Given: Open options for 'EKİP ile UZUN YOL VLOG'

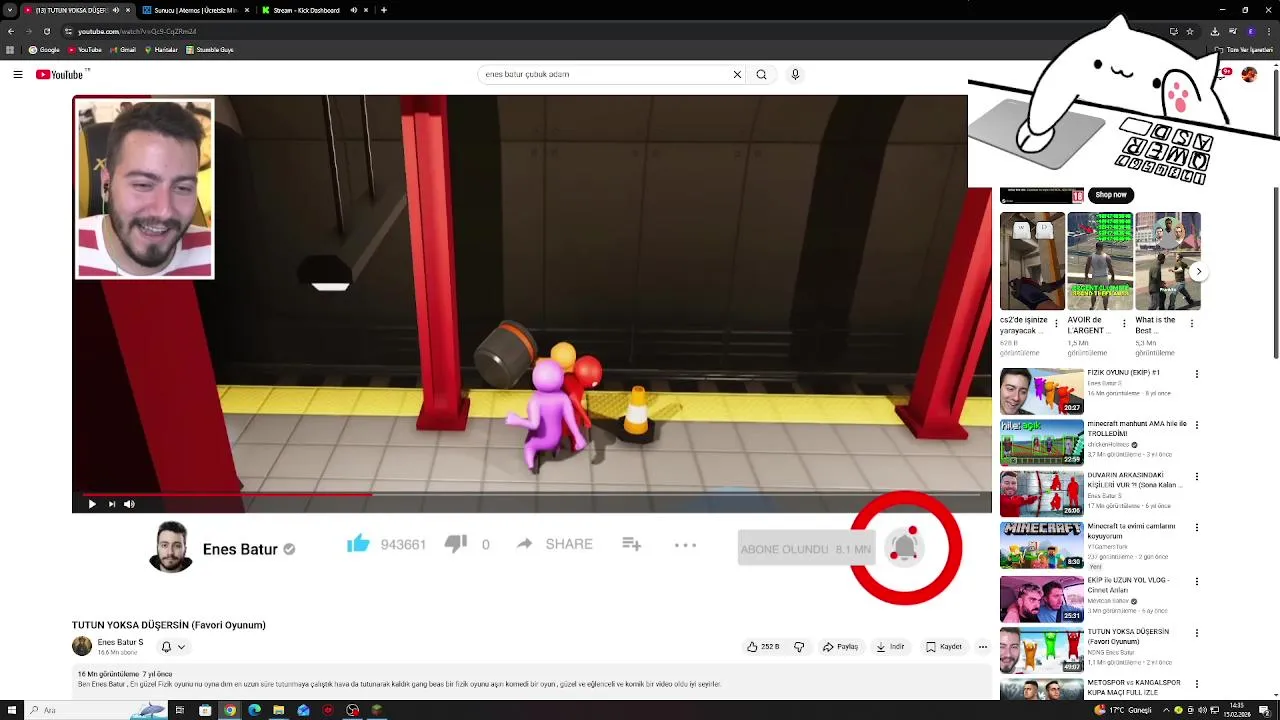Looking at the screenshot, I should 1196,581.
